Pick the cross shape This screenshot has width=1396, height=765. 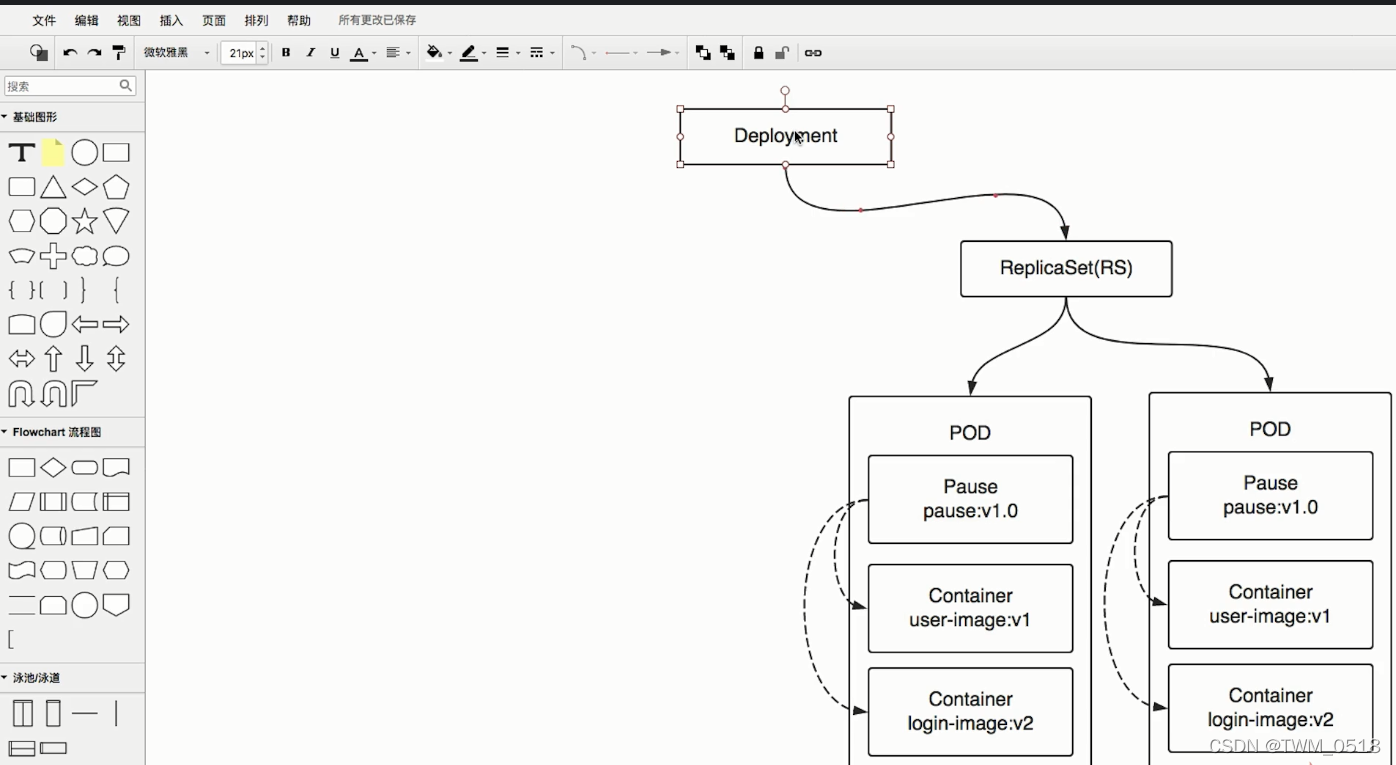tap(53, 256)
